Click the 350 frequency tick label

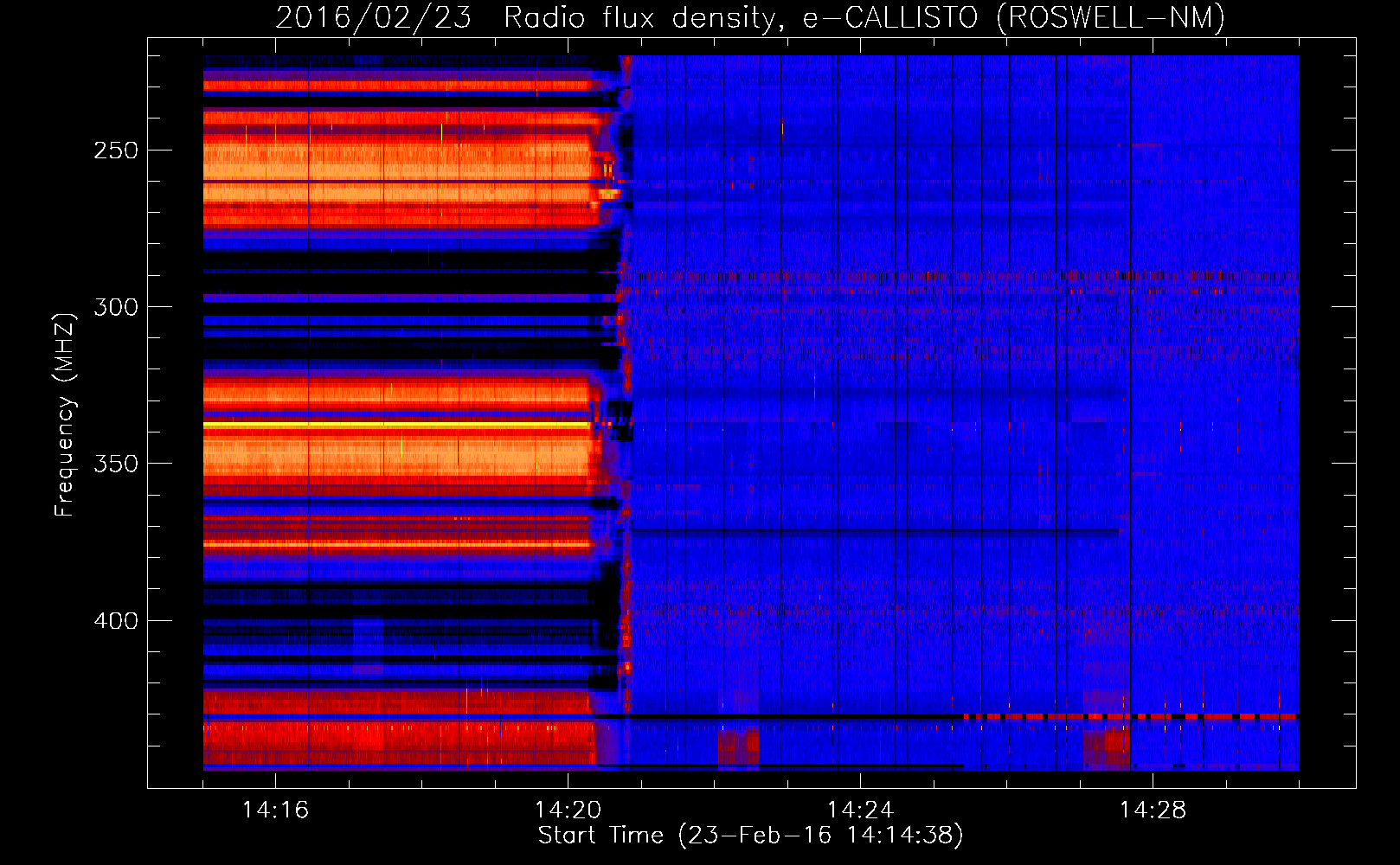(116, 464)
